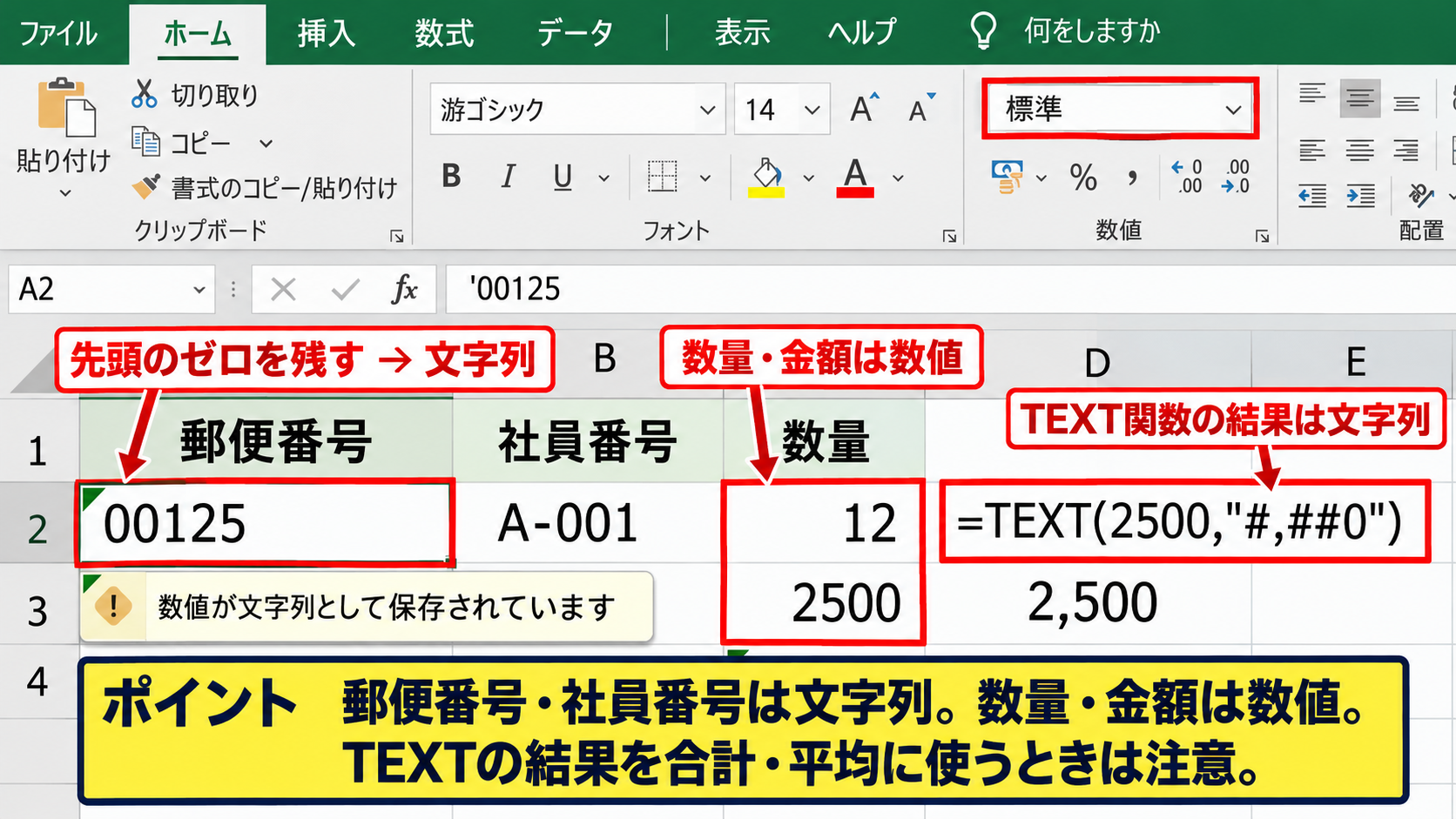Screen dimensions: 1456x819
Task: Increase indent
Action: (x=1360, y=197)
